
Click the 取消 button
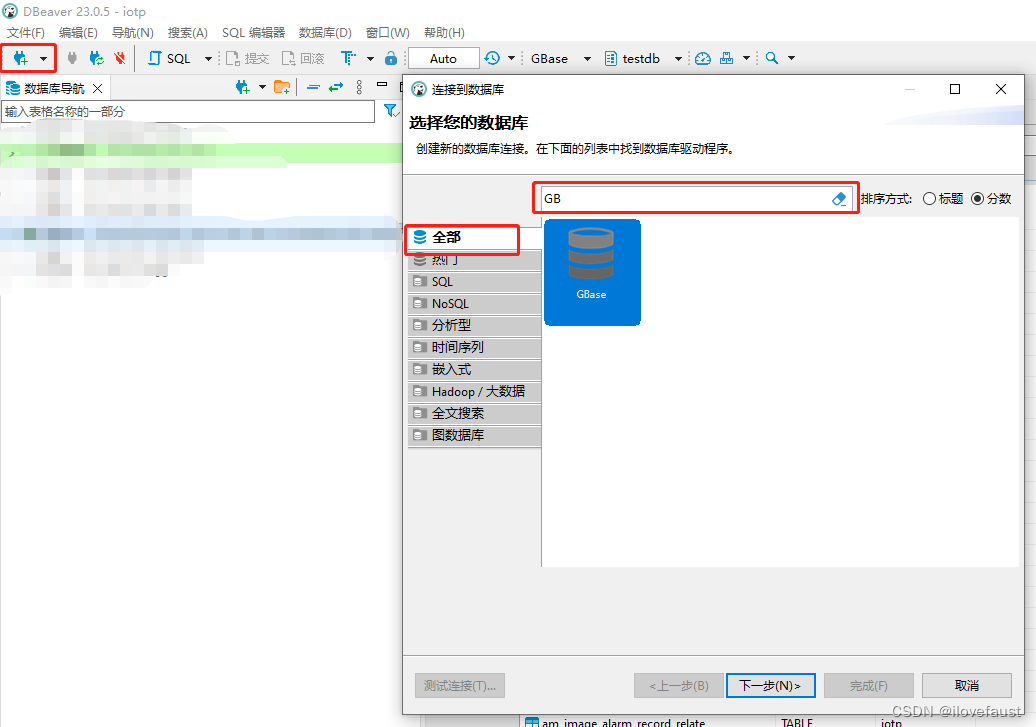pyautogui.click(x=967, y=685)
